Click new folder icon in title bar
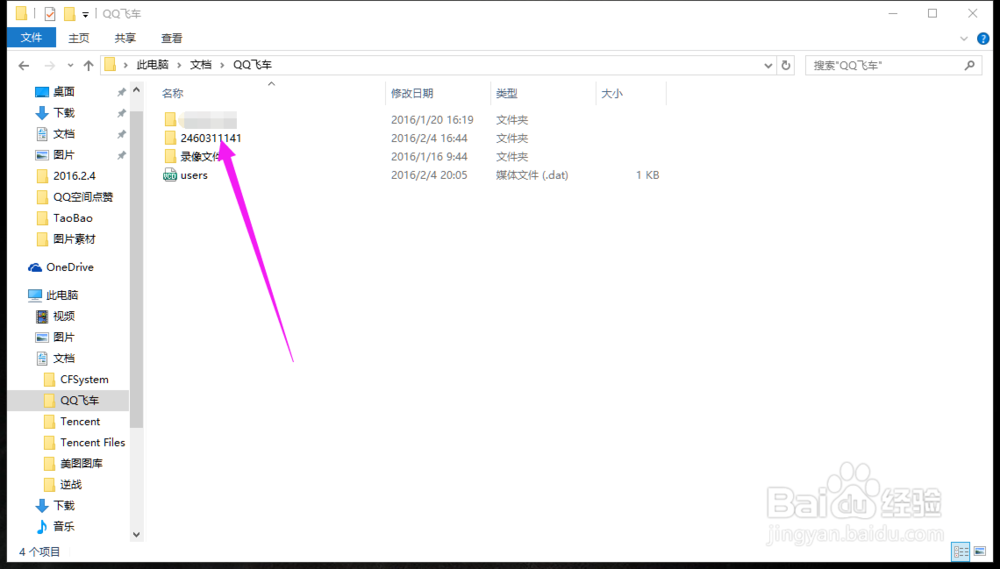The image size is (1000, 569). pos(69,13)
